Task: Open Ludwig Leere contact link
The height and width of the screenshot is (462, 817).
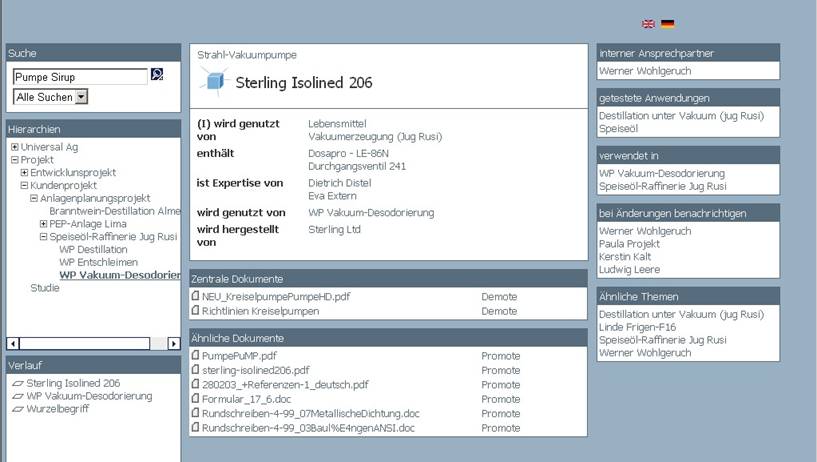Action: (x=629, y=269)
